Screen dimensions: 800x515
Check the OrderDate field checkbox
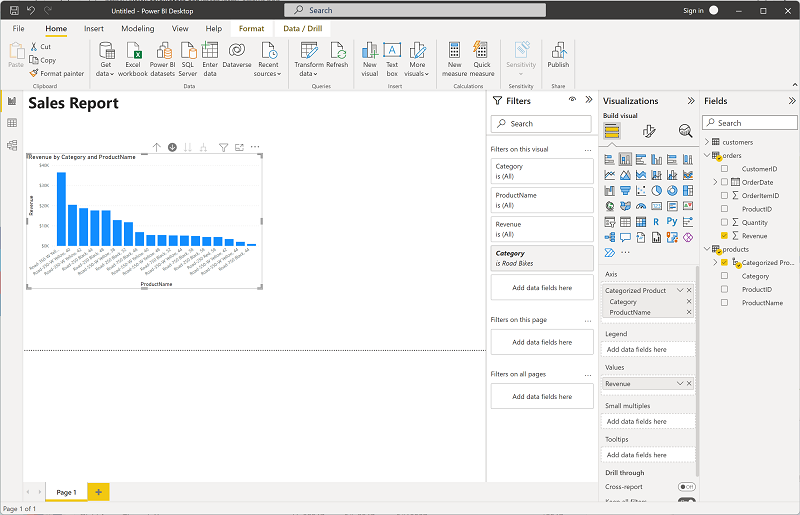[x=724, y=182]
